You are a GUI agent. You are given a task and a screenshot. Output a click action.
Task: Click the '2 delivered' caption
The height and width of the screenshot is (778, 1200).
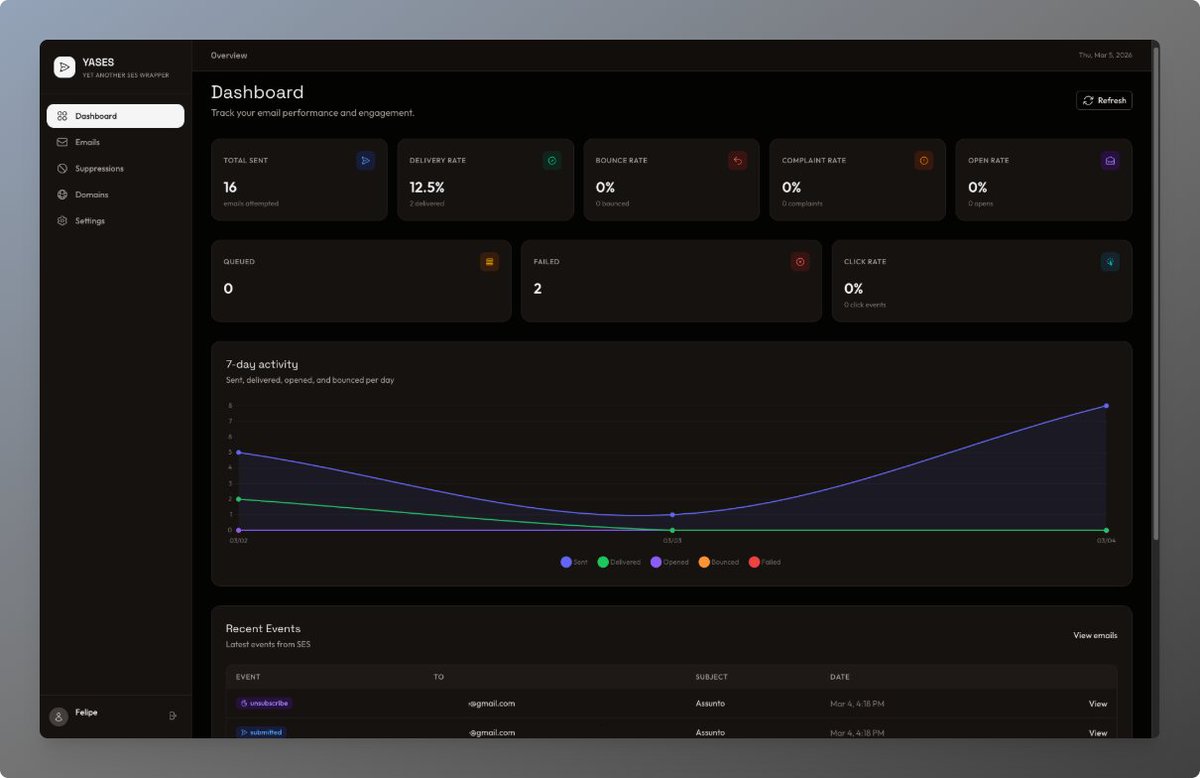427,203
